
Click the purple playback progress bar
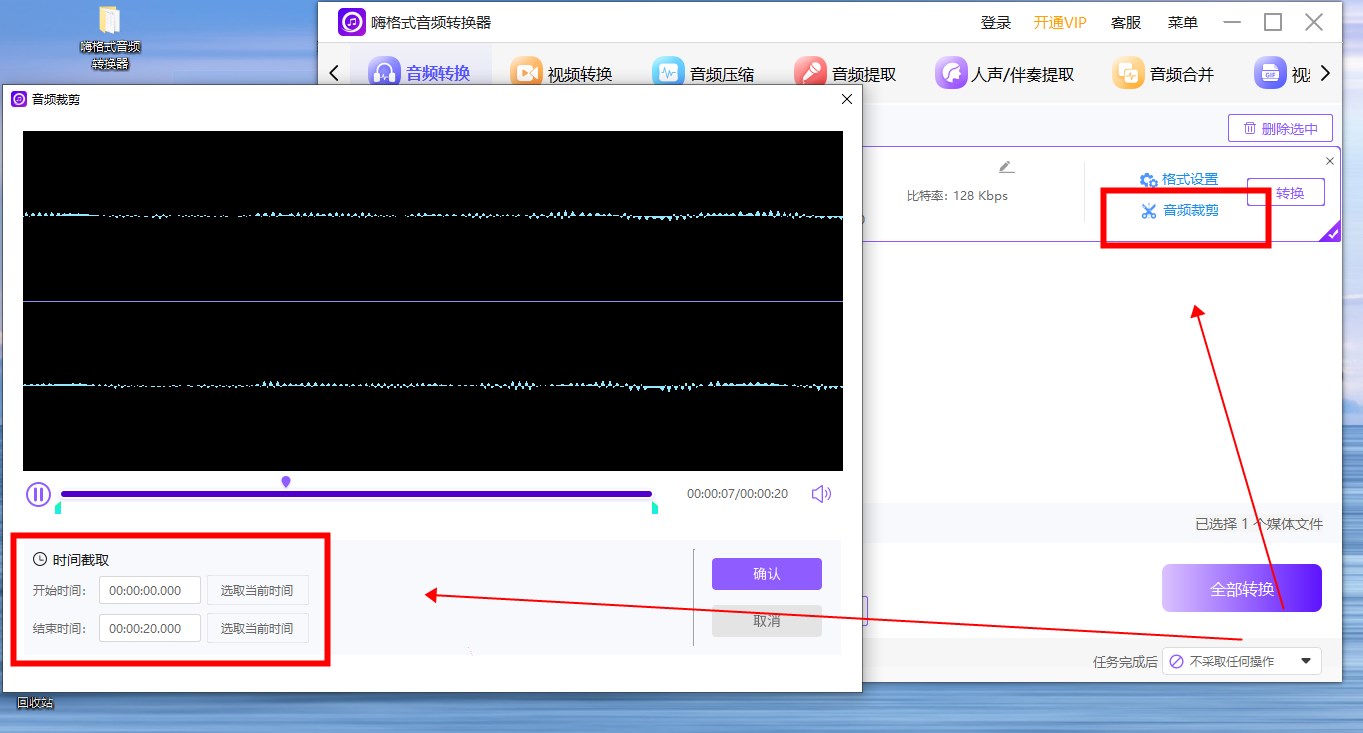[356, 494]
